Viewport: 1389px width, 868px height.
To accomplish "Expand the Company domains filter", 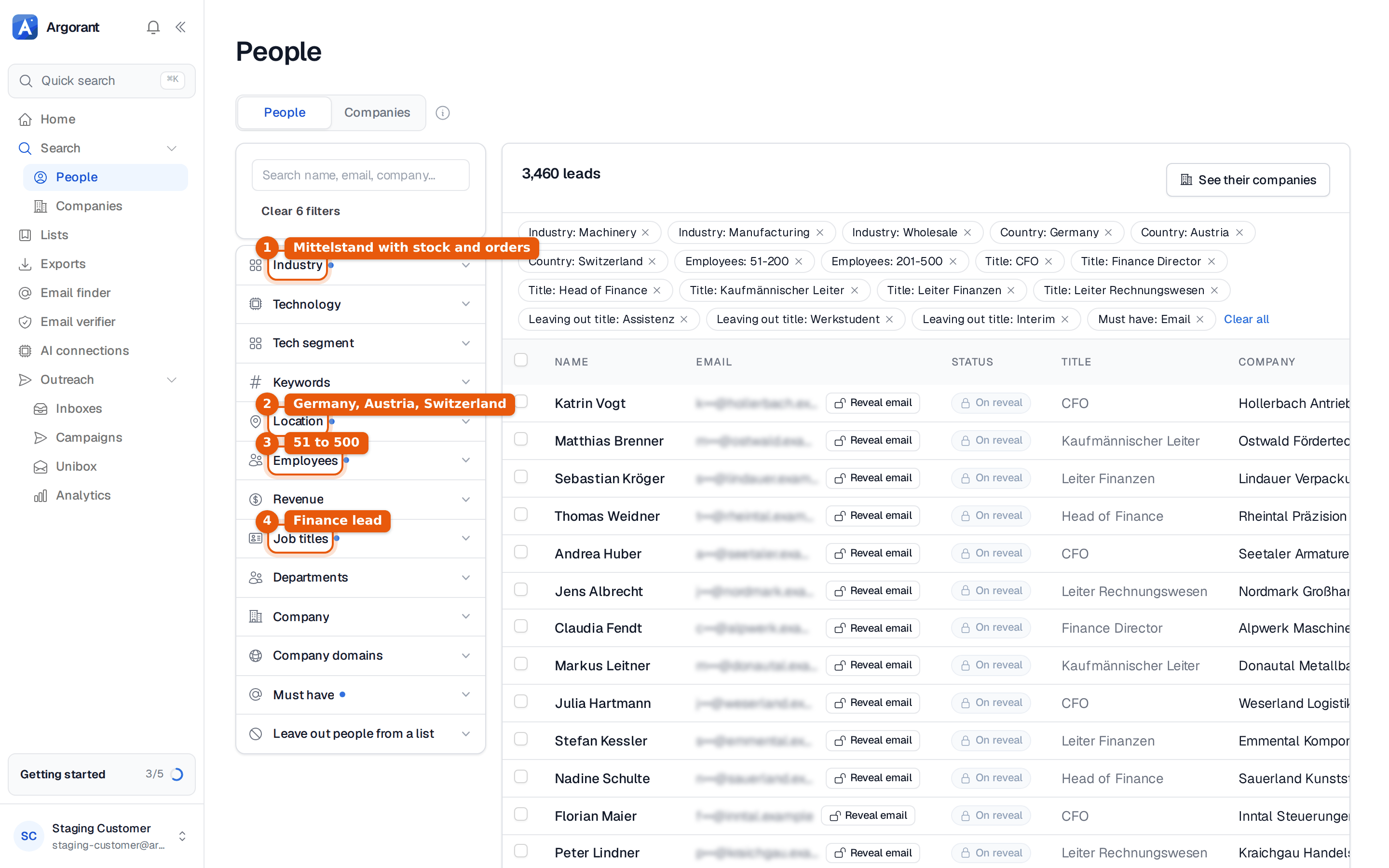I will (360, 656).
